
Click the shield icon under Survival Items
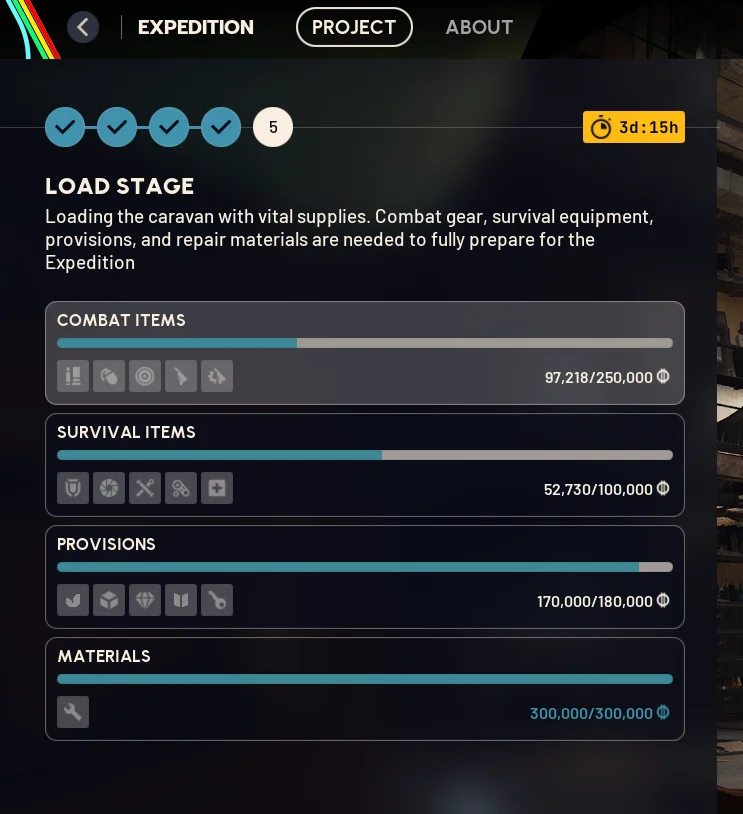73,488
